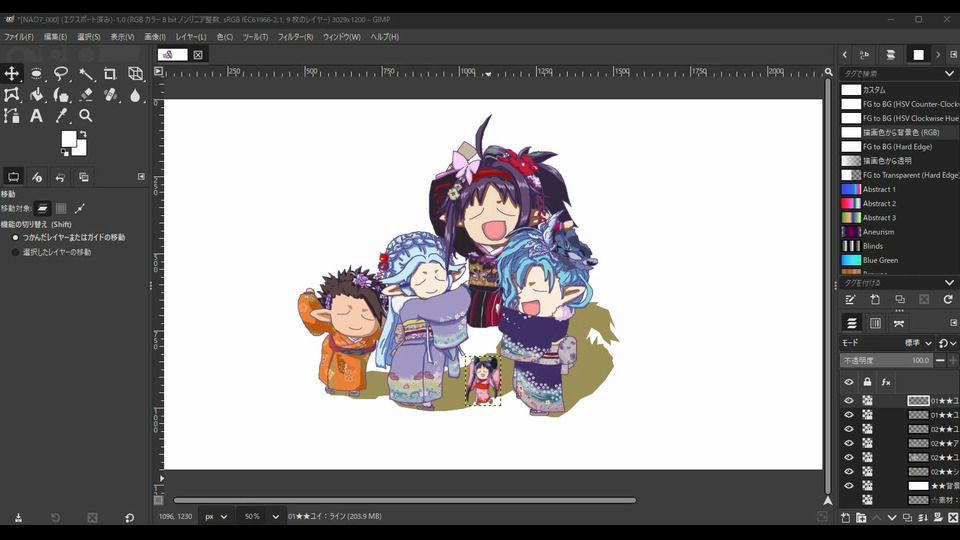Open the mode group switcher dropdown
This screenshot has width=960, height=540.
[x=947, y=343]
